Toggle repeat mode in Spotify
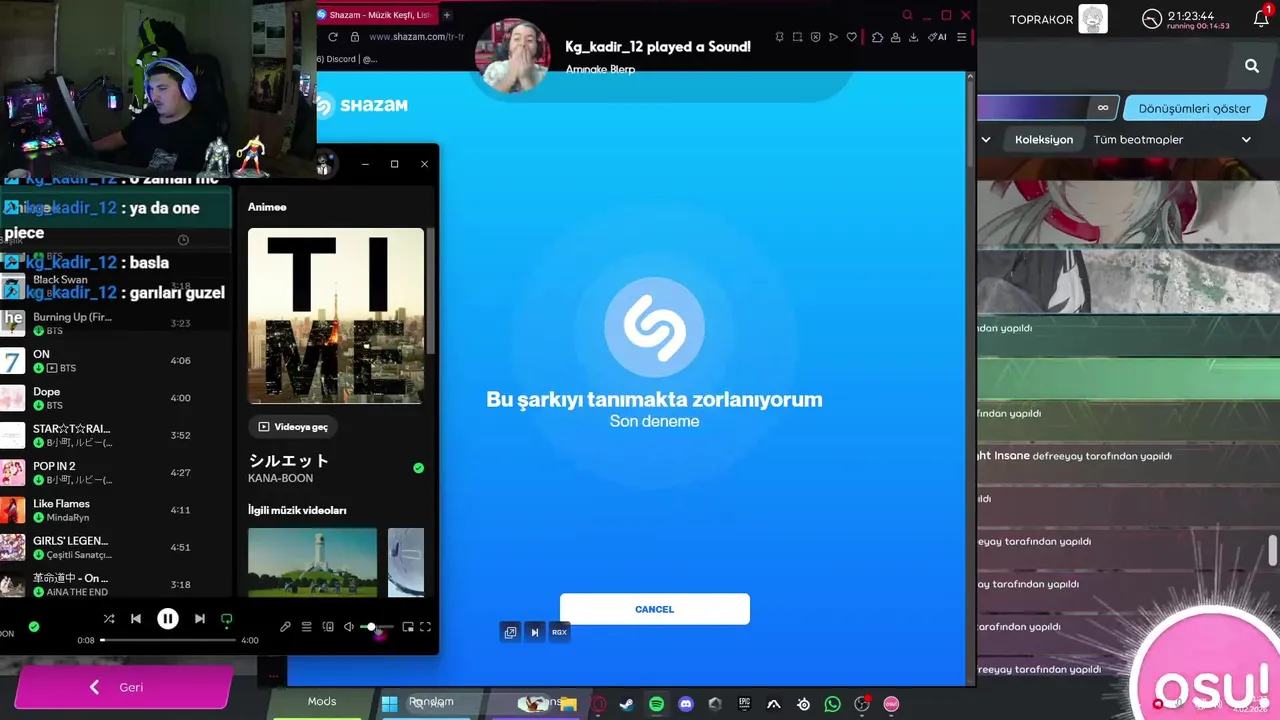Viewport: 1280px width, 720px height. pos(226,620)
